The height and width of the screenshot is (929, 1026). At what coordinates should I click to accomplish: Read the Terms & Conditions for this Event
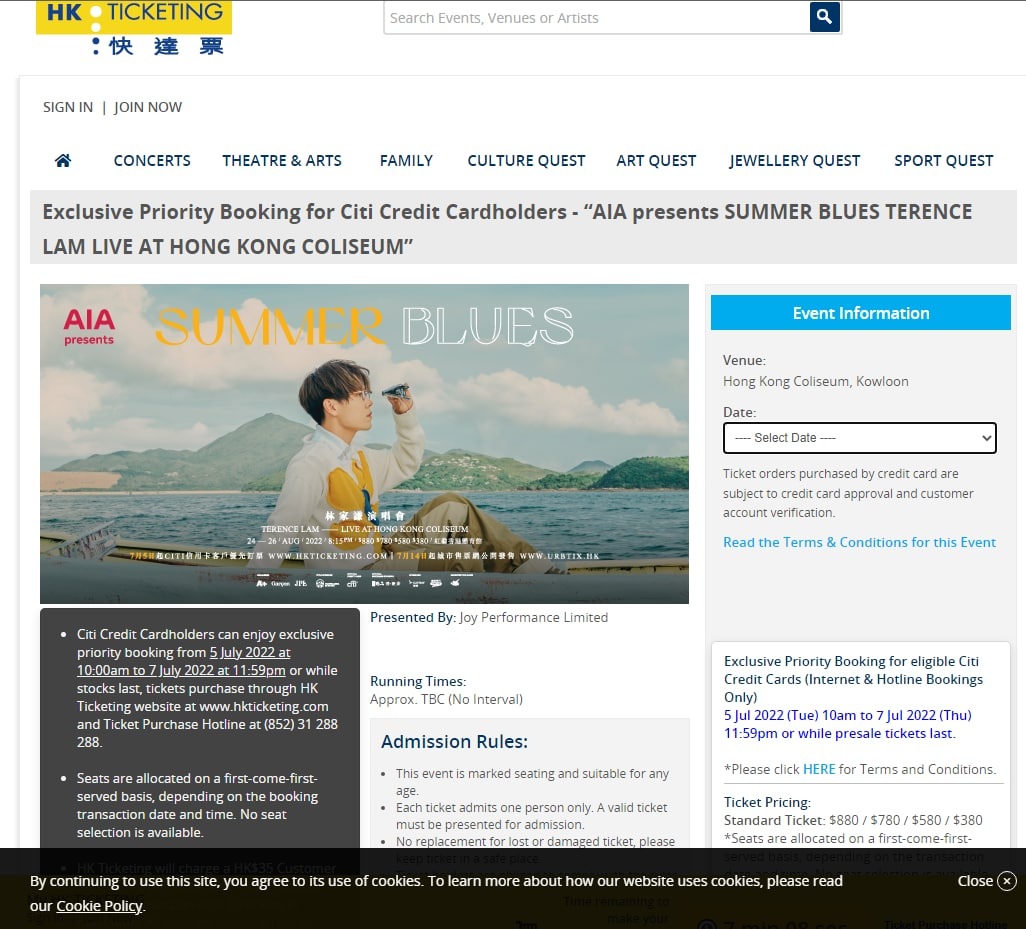[x=859, y=542]
